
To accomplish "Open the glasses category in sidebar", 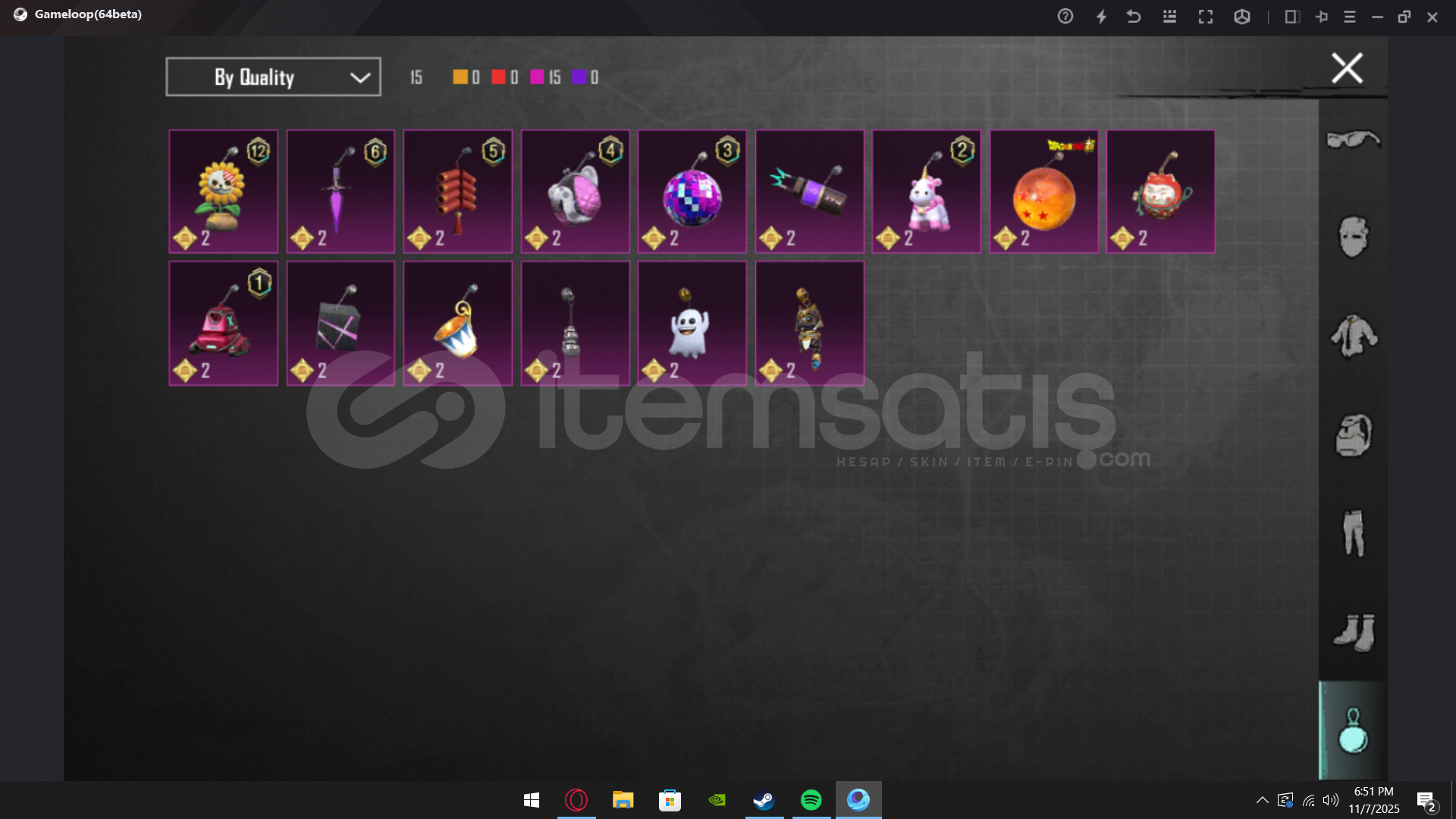I will tap(1353, 140).
